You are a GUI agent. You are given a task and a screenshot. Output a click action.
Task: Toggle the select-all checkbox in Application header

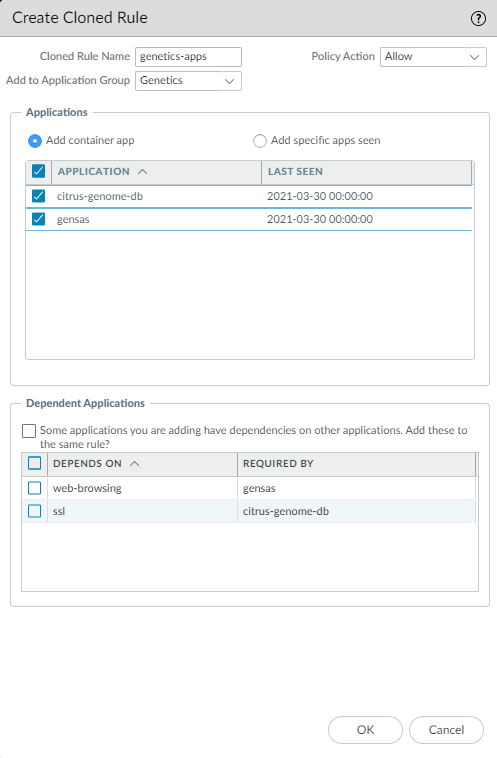click(38, 171)
